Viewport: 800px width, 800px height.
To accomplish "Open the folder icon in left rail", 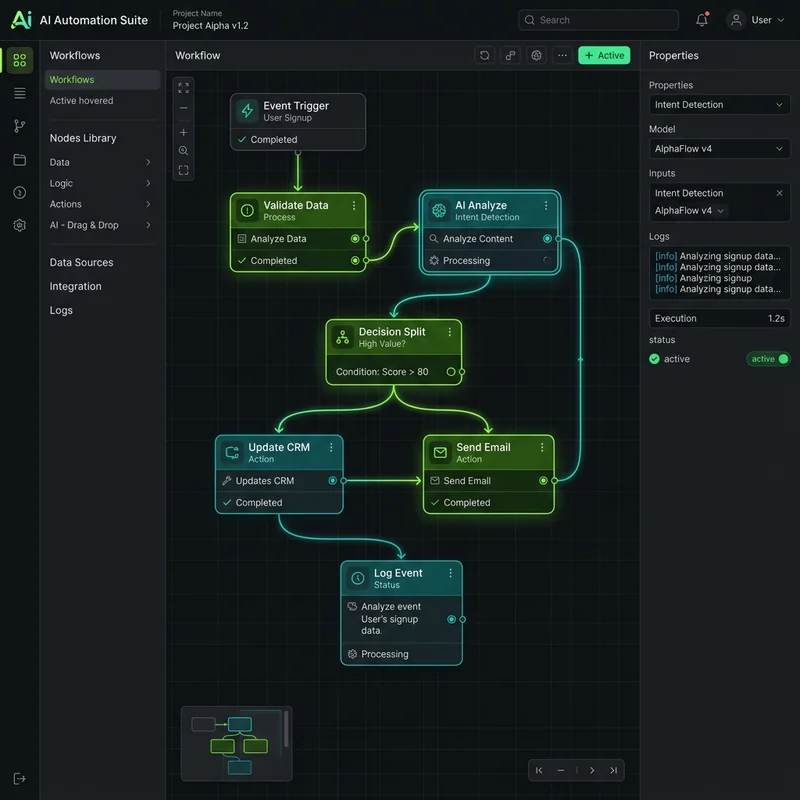I will 19,160.
